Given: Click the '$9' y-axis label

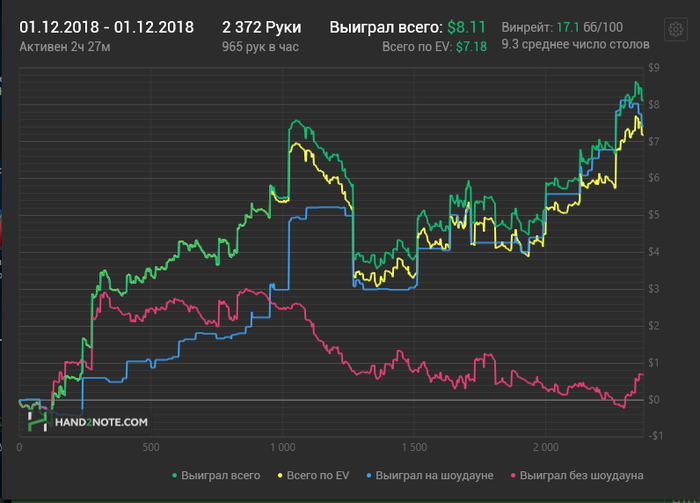Looking at the screenshot, I should click(654, 68).
